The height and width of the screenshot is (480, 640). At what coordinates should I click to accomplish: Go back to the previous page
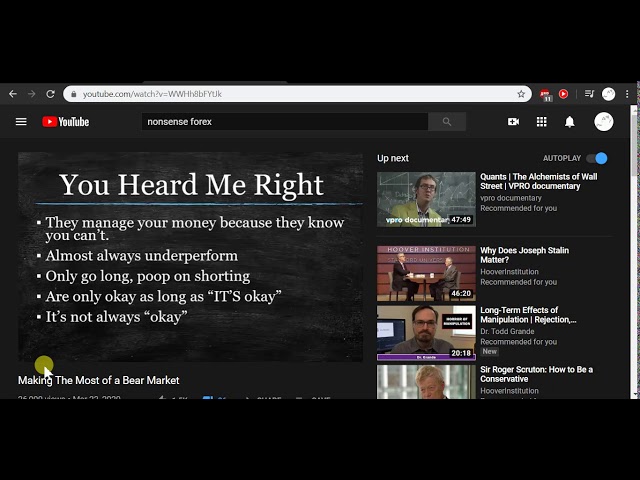pyautogui.click(x=13, y=94)
